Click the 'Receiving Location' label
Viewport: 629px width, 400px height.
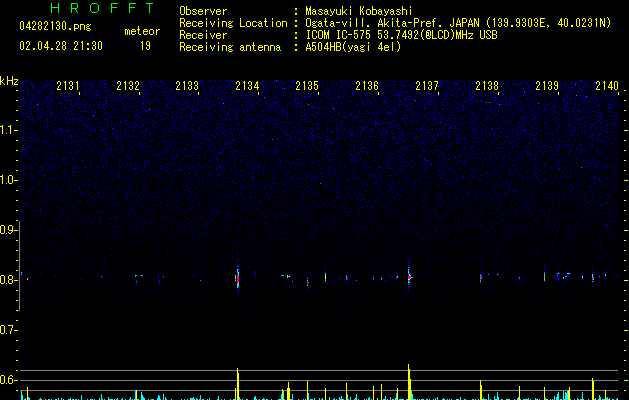click(x=233, y=23)
